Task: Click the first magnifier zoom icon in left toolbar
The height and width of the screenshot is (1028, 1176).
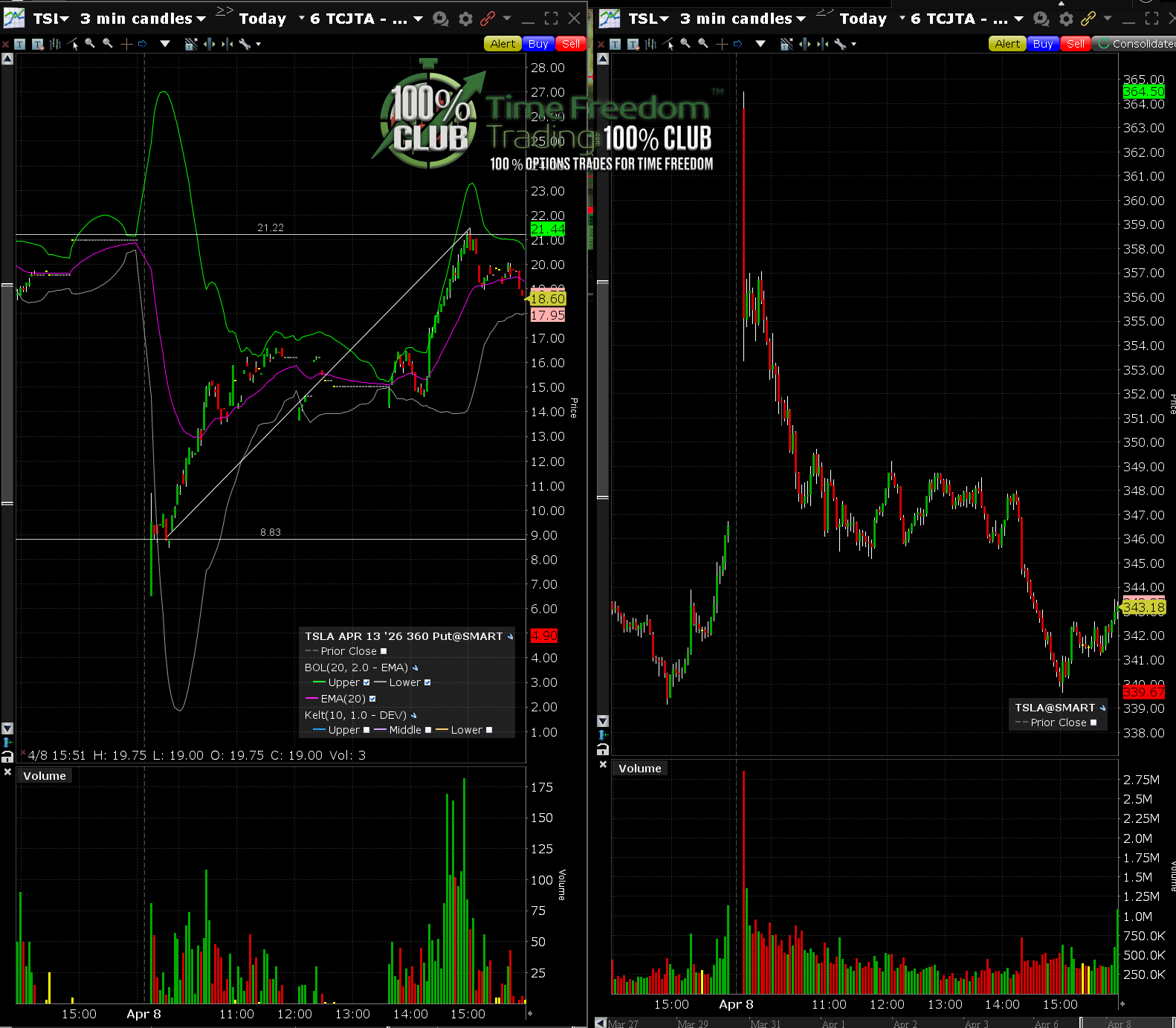Action: click(90, 44)
